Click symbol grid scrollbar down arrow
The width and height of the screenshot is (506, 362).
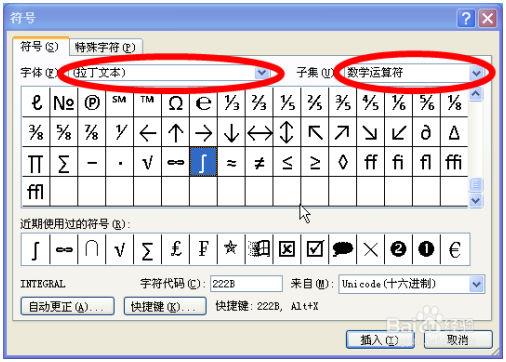click(476, 201)
